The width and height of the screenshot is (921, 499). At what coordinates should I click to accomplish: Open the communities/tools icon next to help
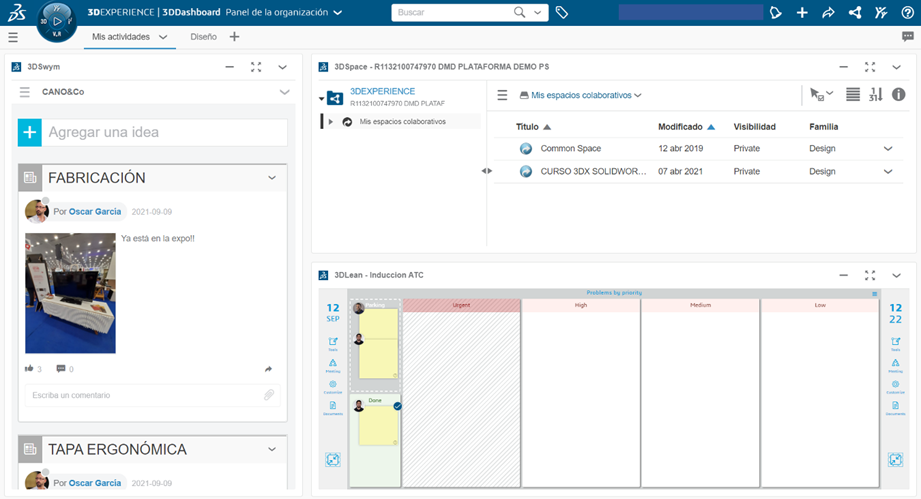(881, 12)
